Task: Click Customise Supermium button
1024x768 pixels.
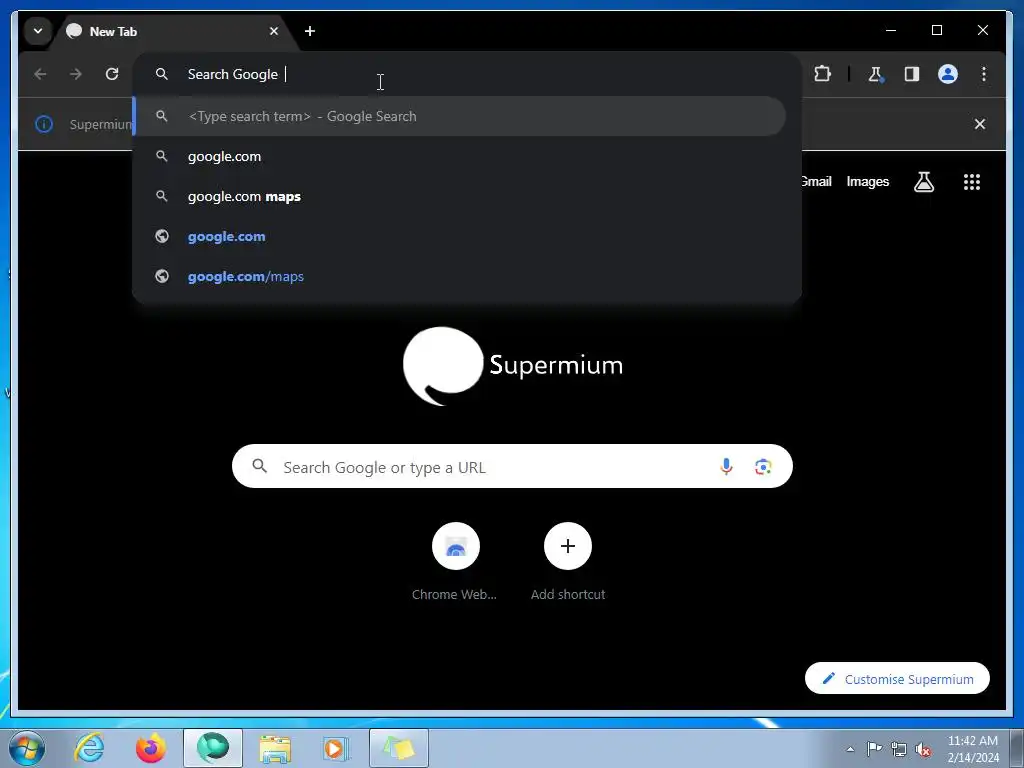Action: [x=897, y=679]
